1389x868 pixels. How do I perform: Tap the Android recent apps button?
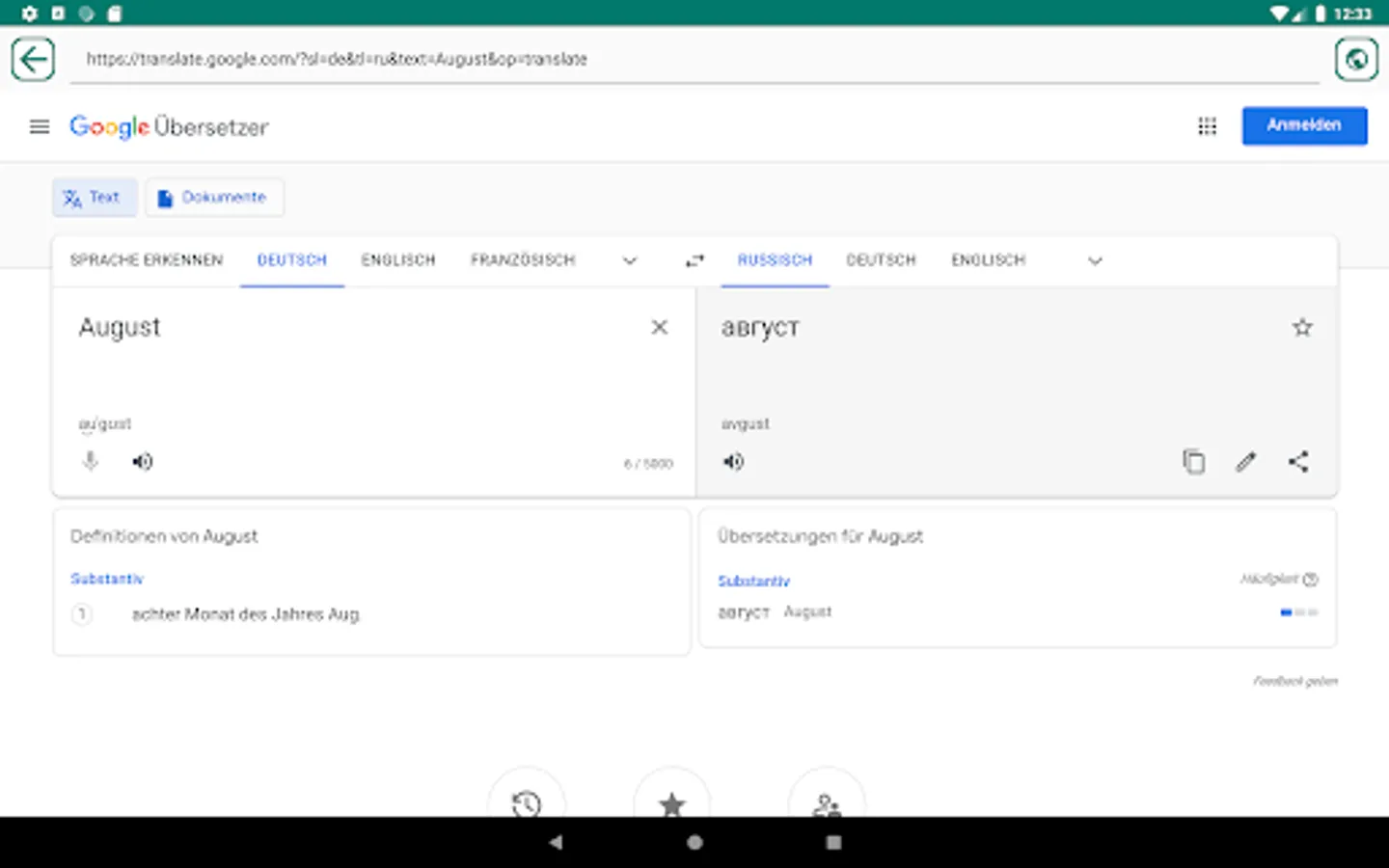coord(833,842)
